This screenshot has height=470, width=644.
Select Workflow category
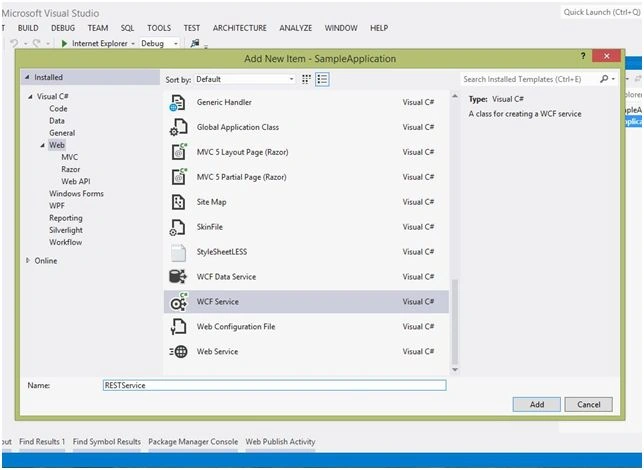(65, 242)
